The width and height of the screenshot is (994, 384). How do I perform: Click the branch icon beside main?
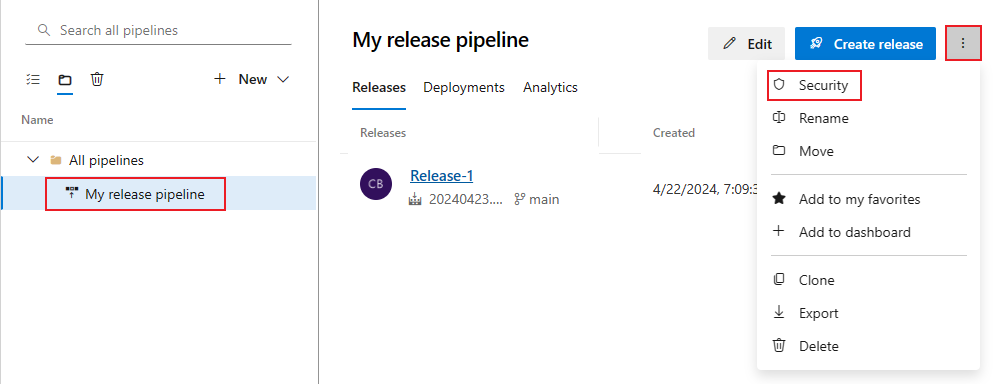pyautogui.click(x=520, y=200)
